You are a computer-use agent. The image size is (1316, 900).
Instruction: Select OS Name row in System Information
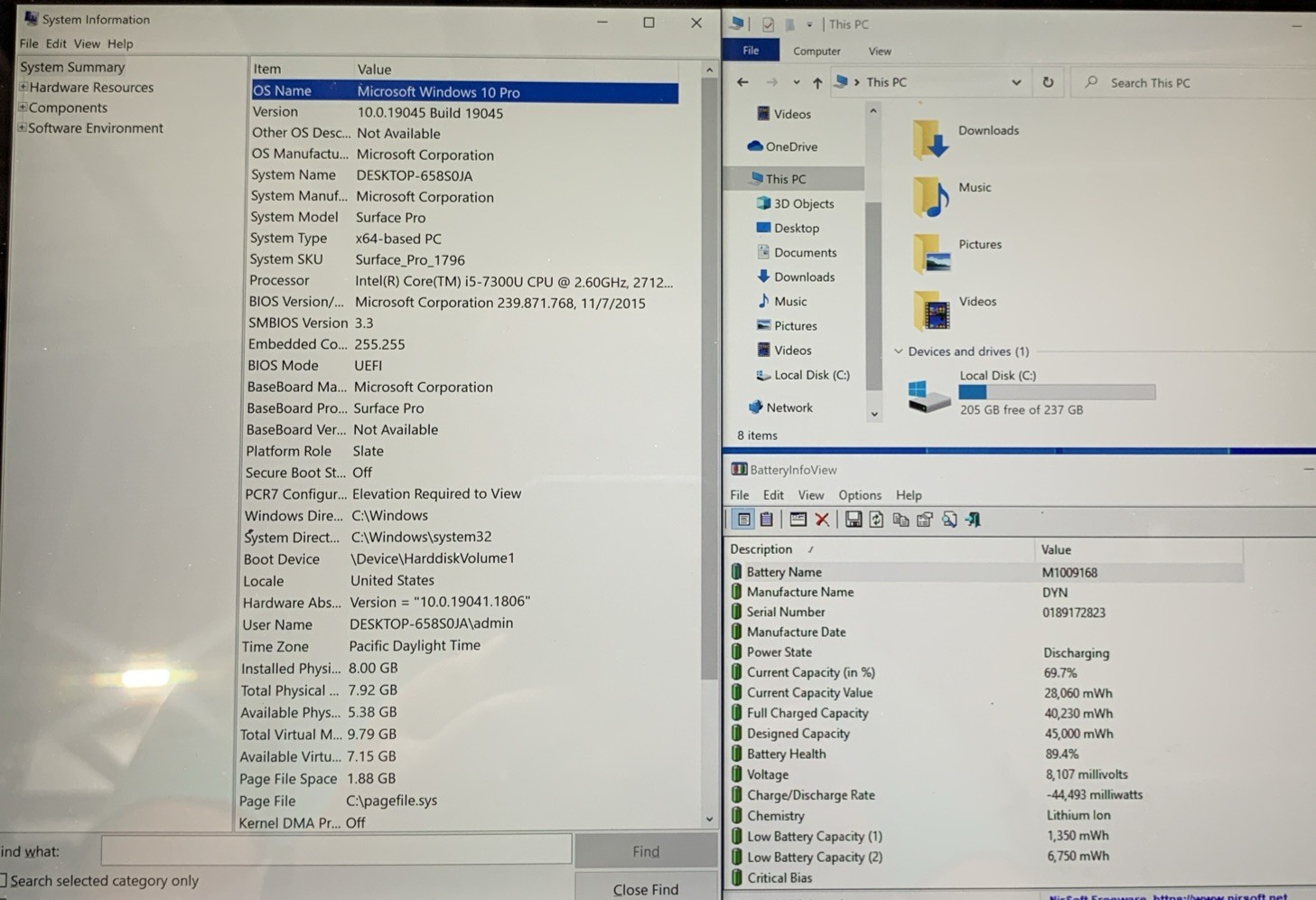tap(464, 91)
